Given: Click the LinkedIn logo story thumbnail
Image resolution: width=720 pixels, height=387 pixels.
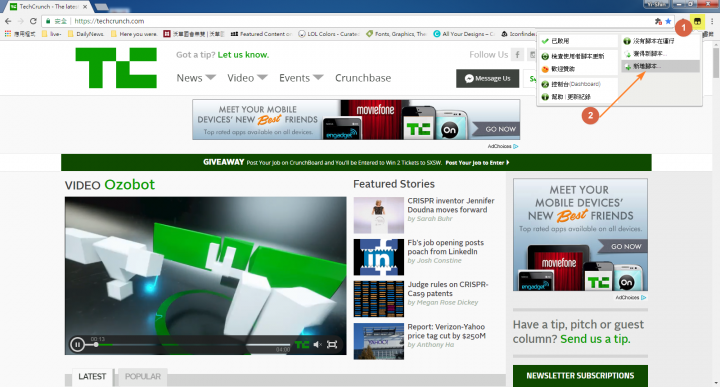Looking at the screenshot, I should tap(378, 257).
